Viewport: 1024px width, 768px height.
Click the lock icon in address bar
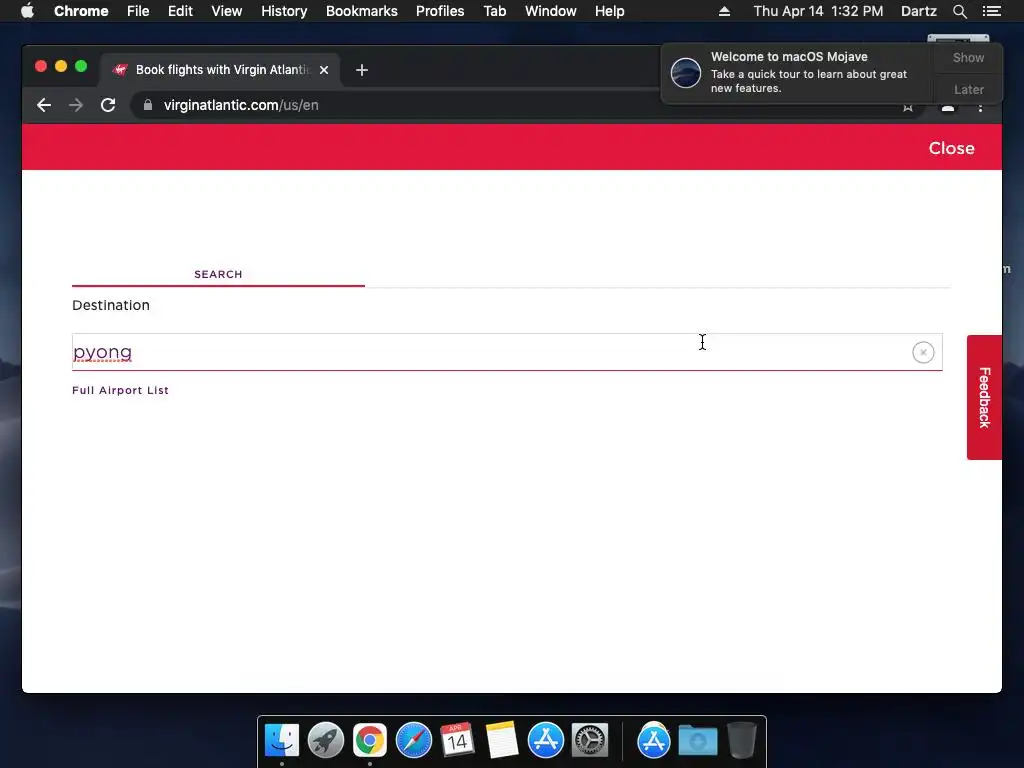(x=148, y=105)
